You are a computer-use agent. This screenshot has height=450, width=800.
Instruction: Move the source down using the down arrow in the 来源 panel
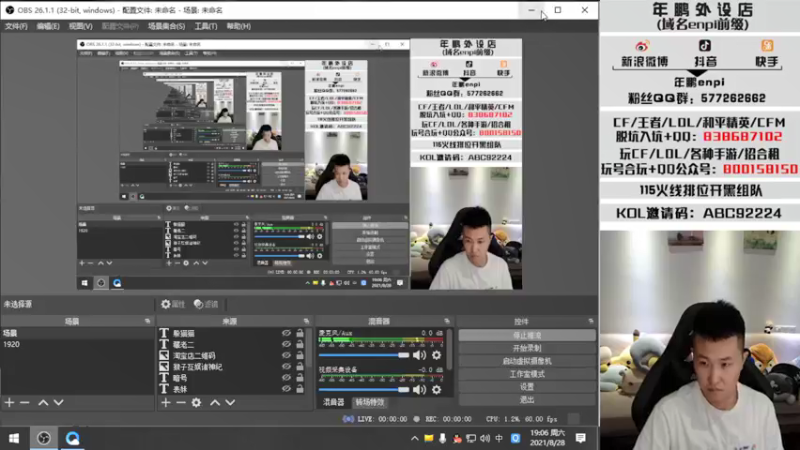click(230, 403)
